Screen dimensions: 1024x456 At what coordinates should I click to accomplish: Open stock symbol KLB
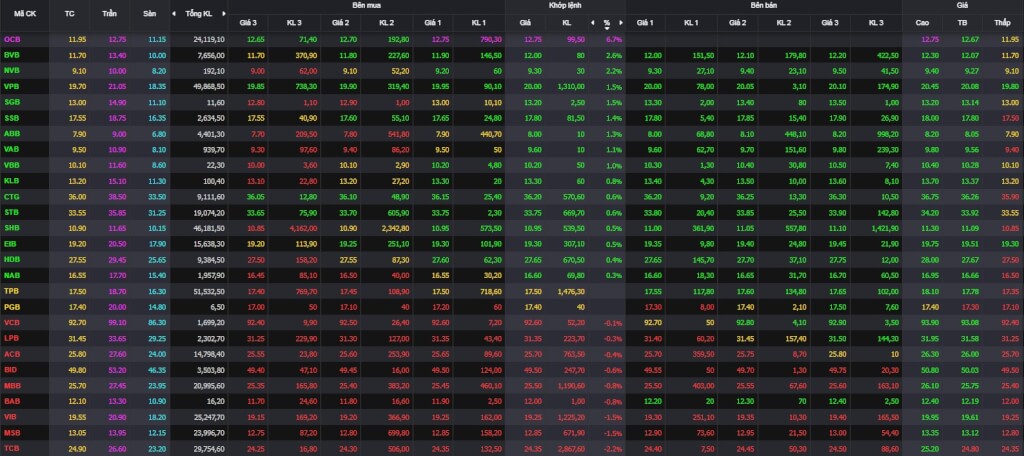pos(12,180)
